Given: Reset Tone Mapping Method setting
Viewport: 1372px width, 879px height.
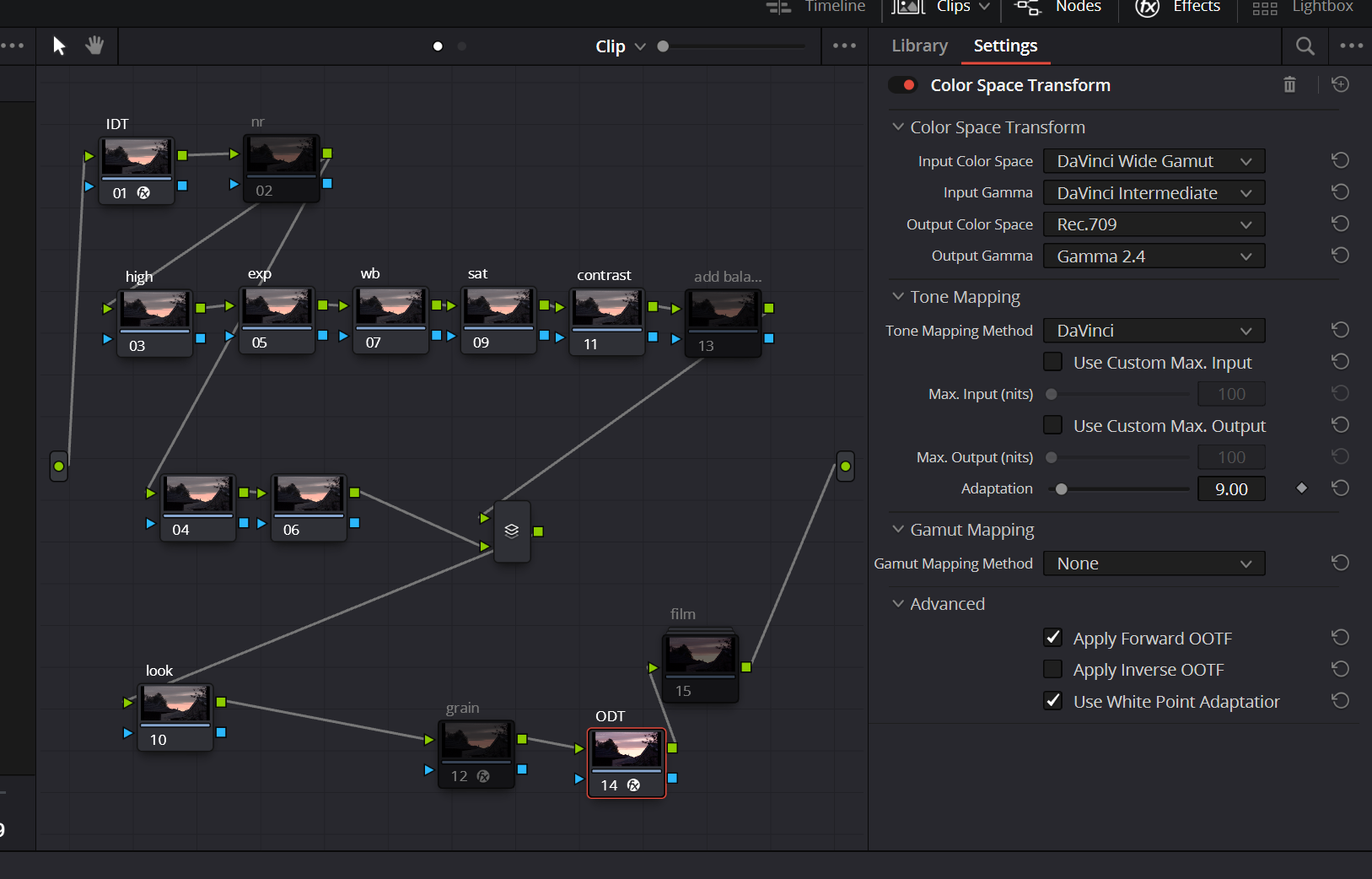Looking at the screenshot, I should coord(1340,330).
